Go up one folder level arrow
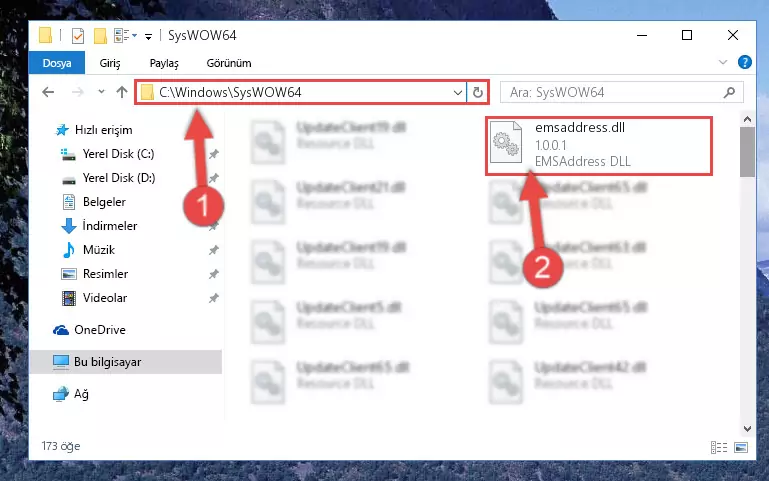This screenshot has height=481, width=769. [122, 92]
